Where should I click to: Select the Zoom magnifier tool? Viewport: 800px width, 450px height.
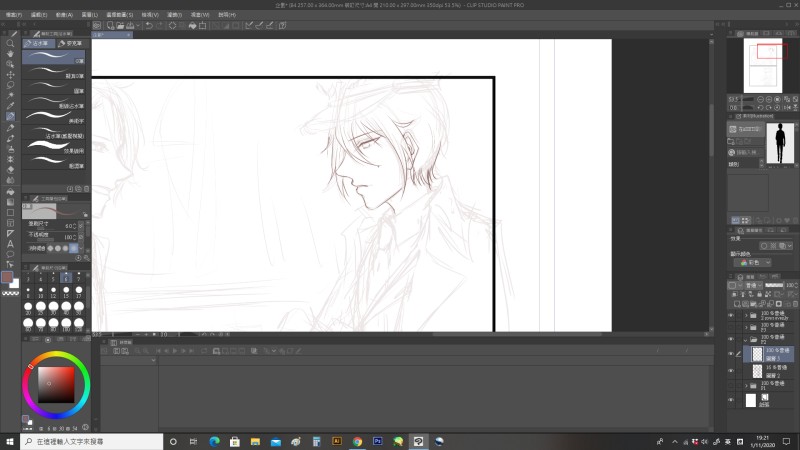point(10,43)
